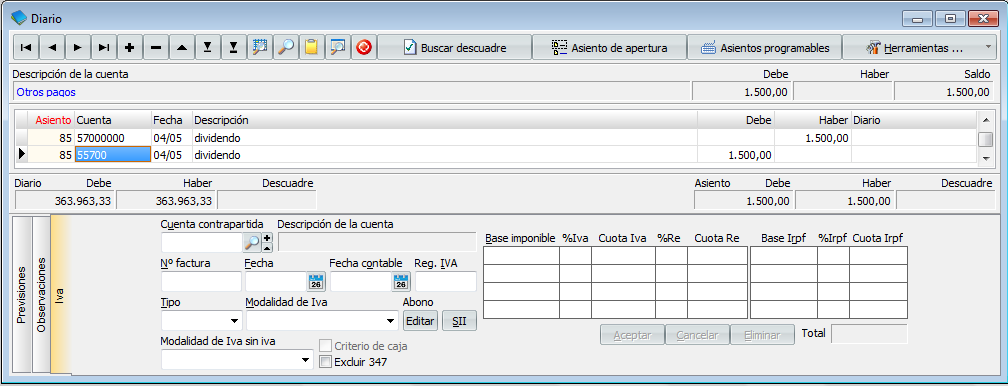
Task: Go to the first record
Action: pyautogui.click(x=26, y=48)
